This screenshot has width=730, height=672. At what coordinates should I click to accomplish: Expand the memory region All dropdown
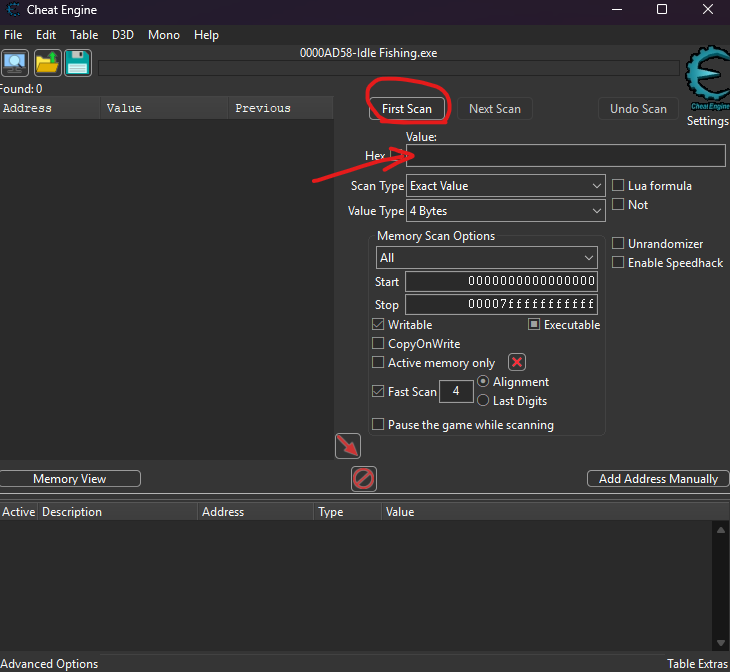tap(486, 258)
